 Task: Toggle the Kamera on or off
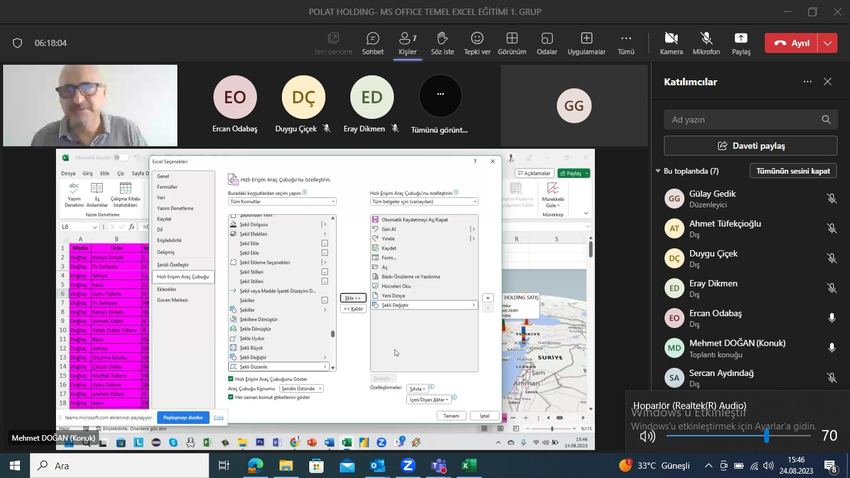point(671,43)
